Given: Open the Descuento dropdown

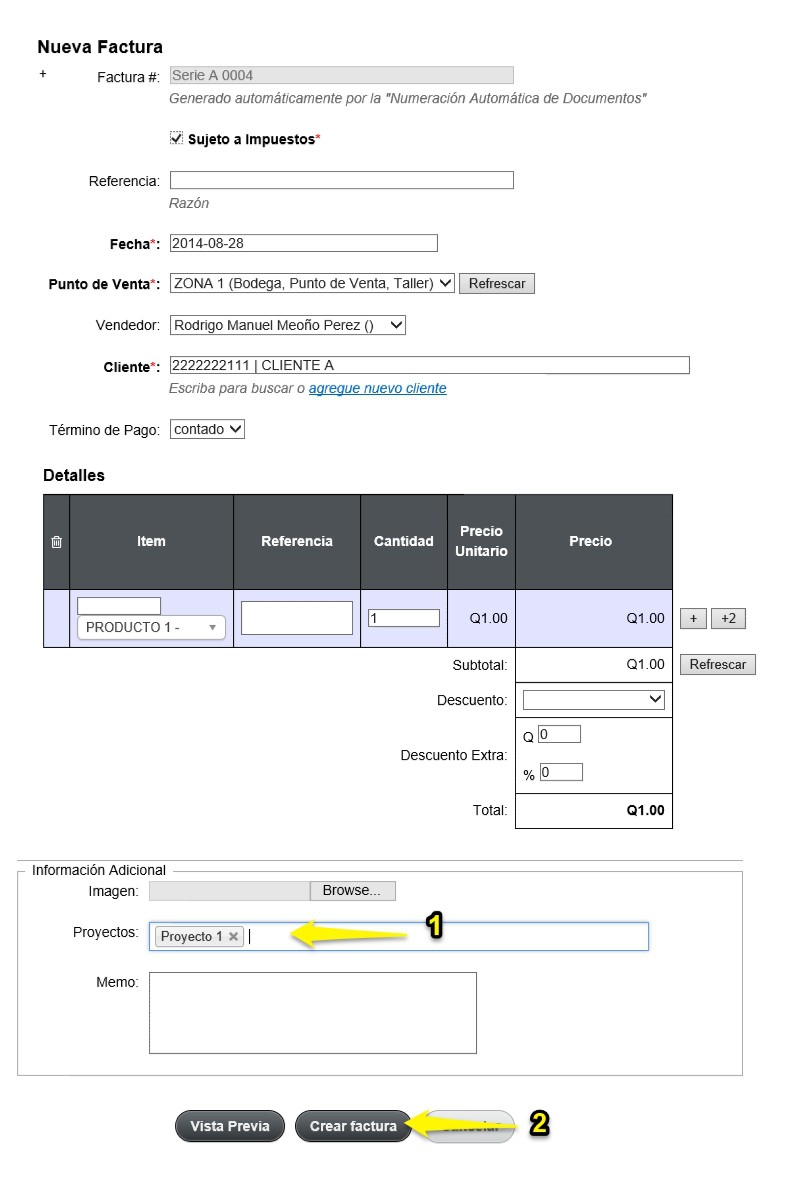Looking at the screenshot, I should point(593,699).
